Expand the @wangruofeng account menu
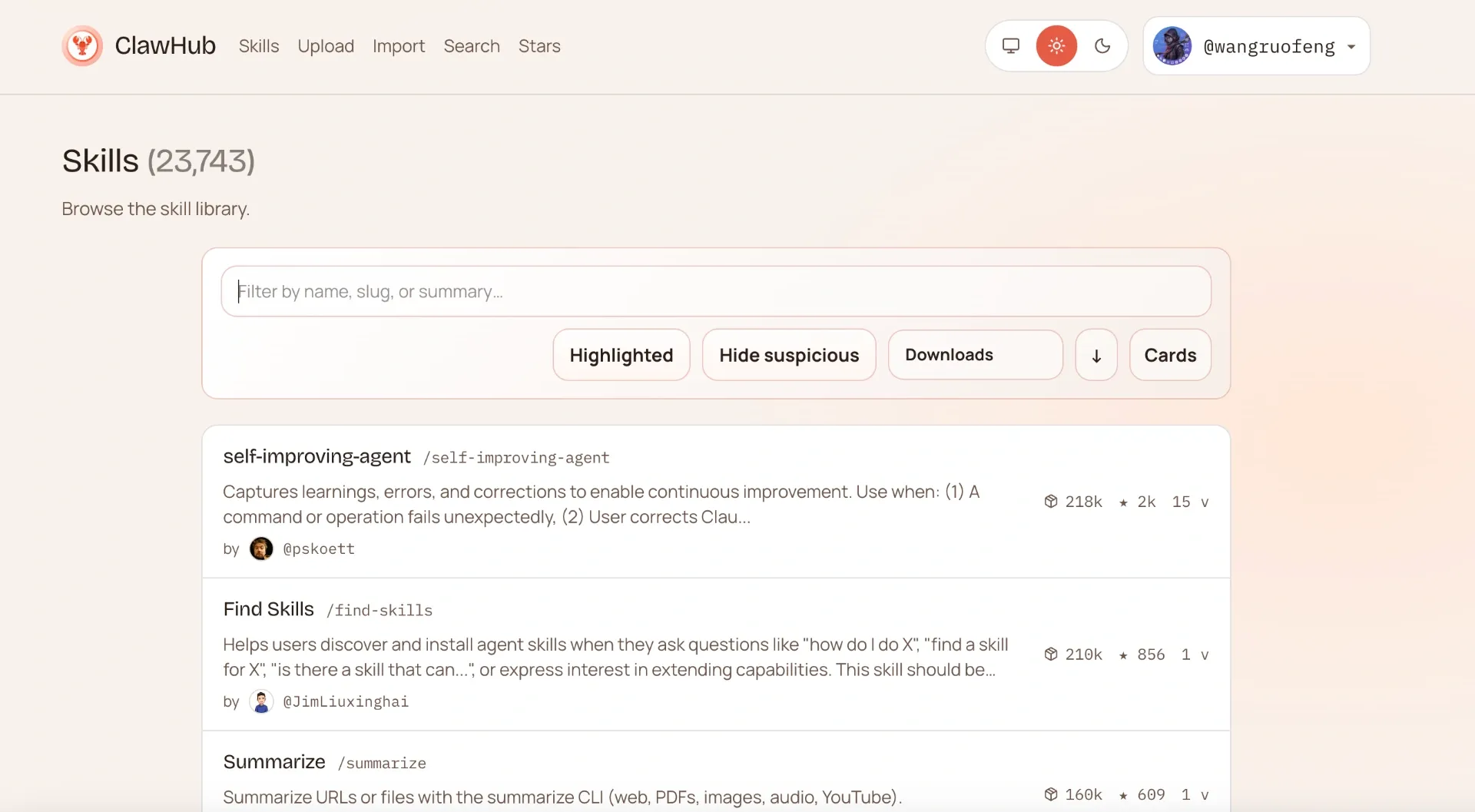Viewport: 1475px width, 812px height. [1351, 46]
